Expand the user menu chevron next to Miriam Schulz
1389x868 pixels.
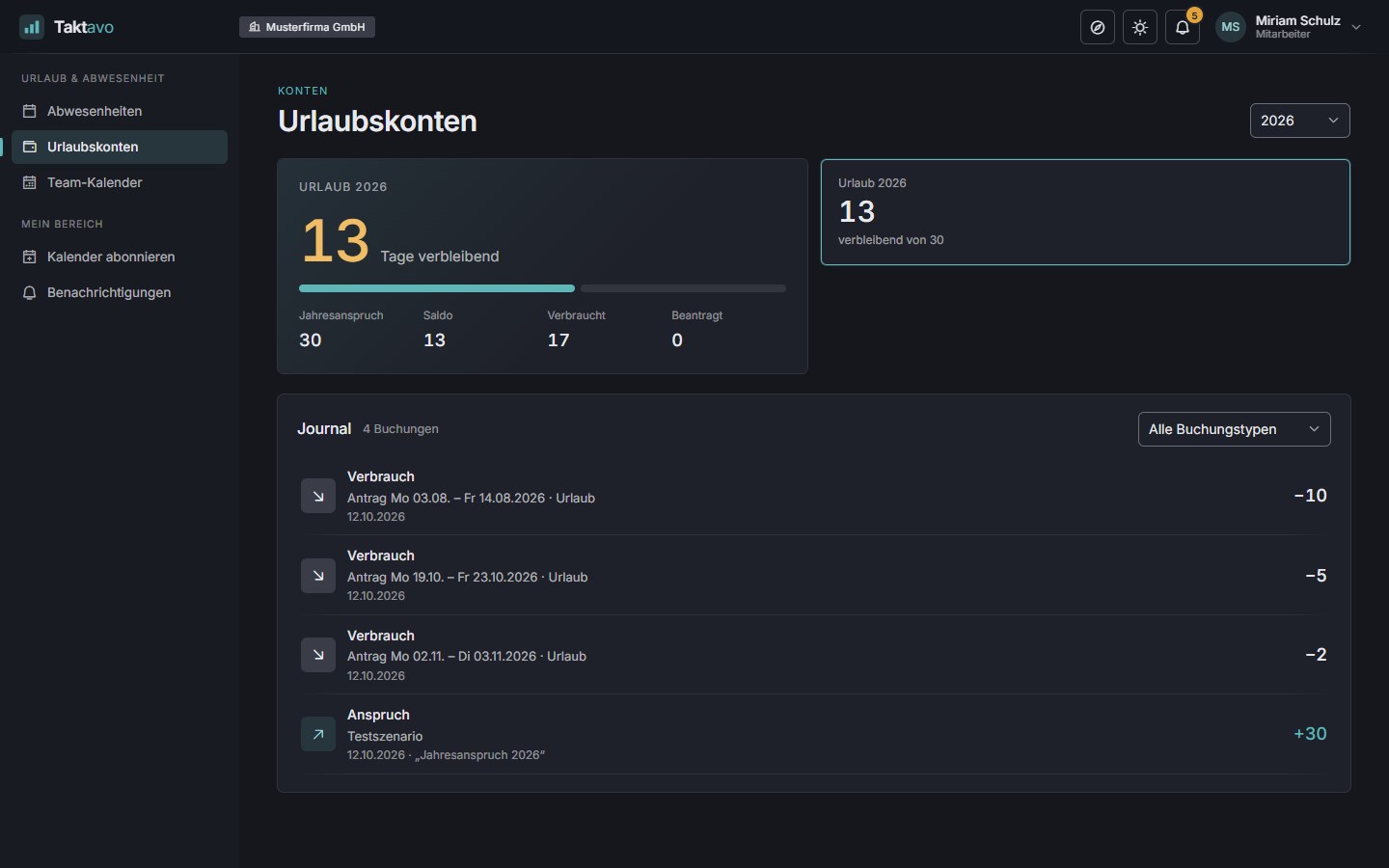[x=1356, y=27]
